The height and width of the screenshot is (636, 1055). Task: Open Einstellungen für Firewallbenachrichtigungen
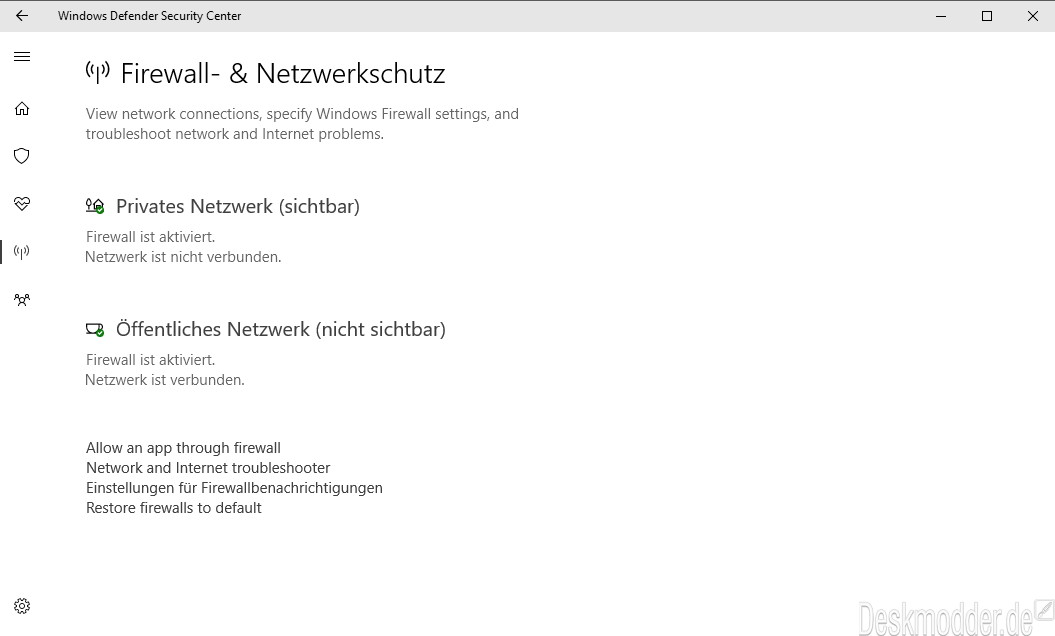click(234, 488)
